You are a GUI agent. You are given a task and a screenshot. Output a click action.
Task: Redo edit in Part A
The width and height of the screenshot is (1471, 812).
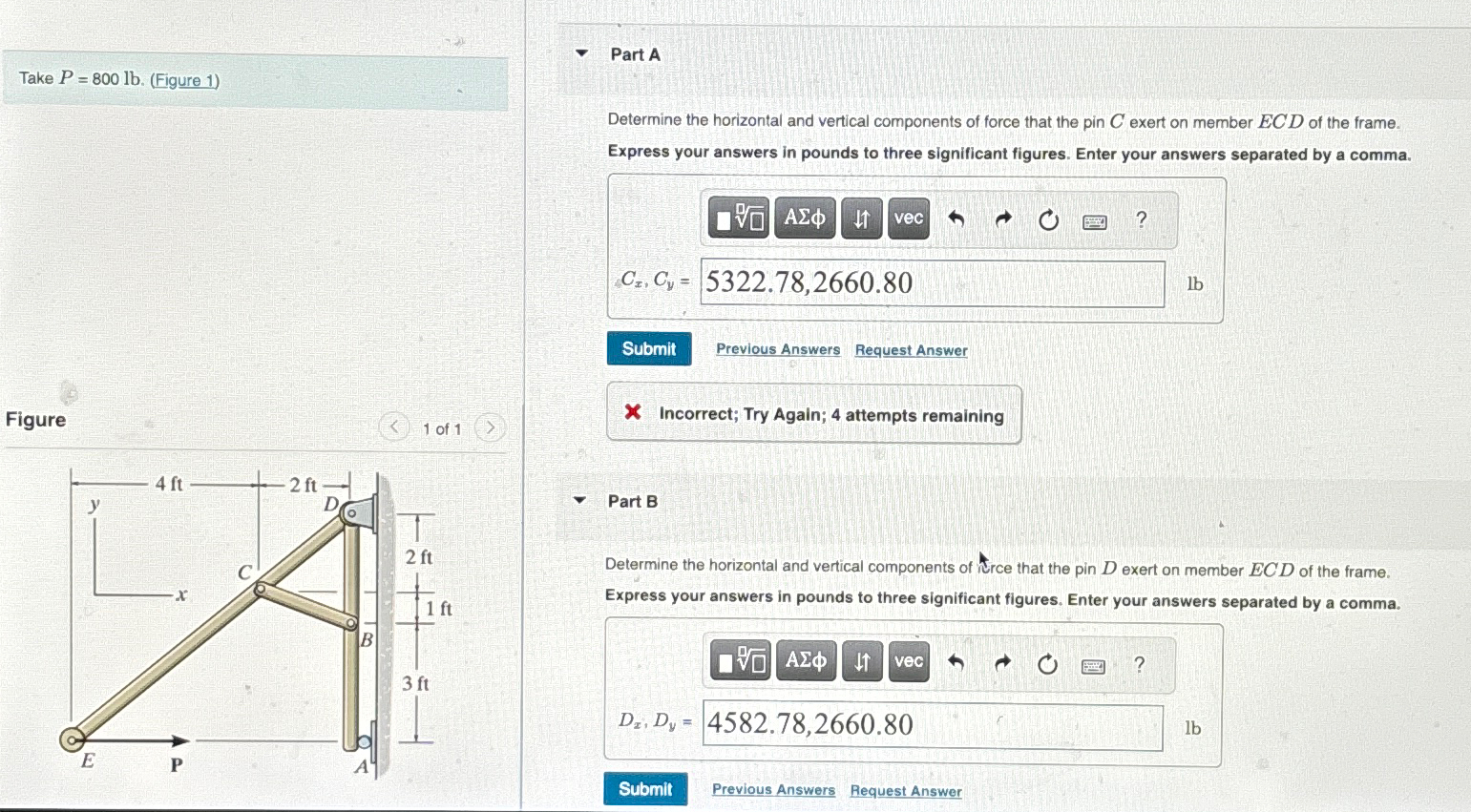(1002, 219)
